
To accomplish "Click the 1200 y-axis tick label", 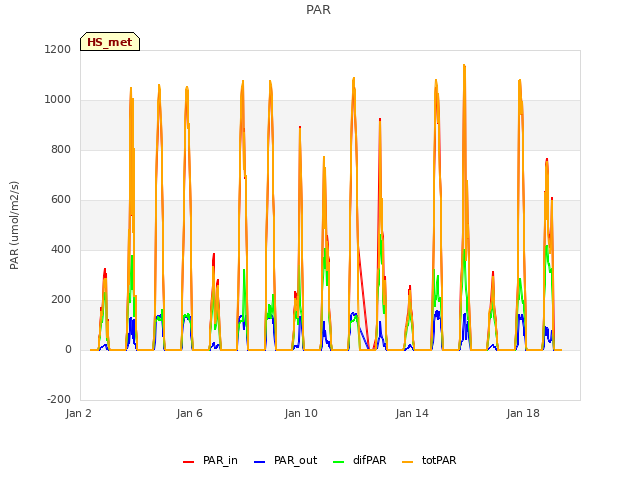I will (x=58, y=49).
